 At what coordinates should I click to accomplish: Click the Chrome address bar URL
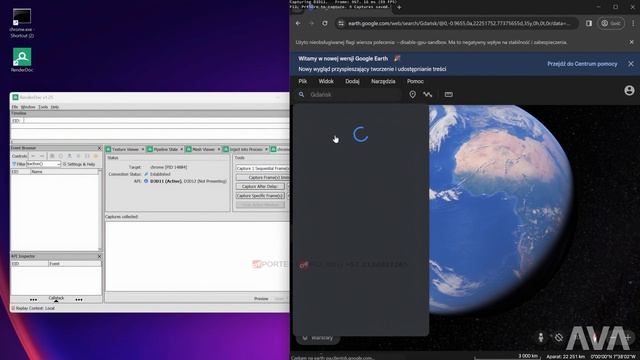(459, 23)
